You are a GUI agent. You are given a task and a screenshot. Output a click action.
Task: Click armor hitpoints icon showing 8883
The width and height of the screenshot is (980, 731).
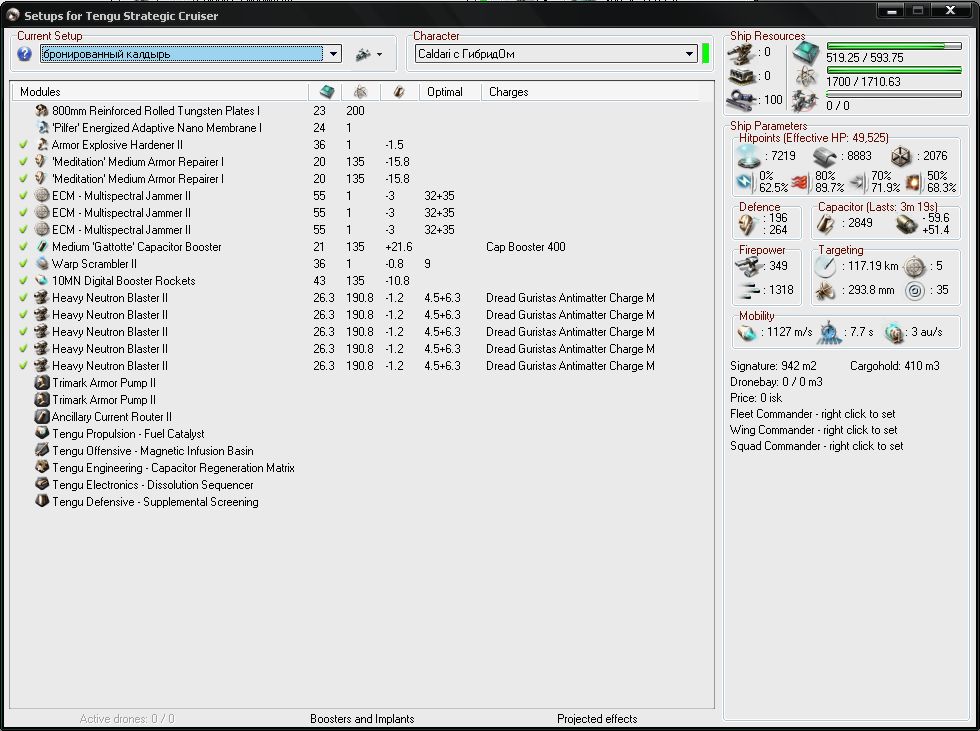pos(824,156)
